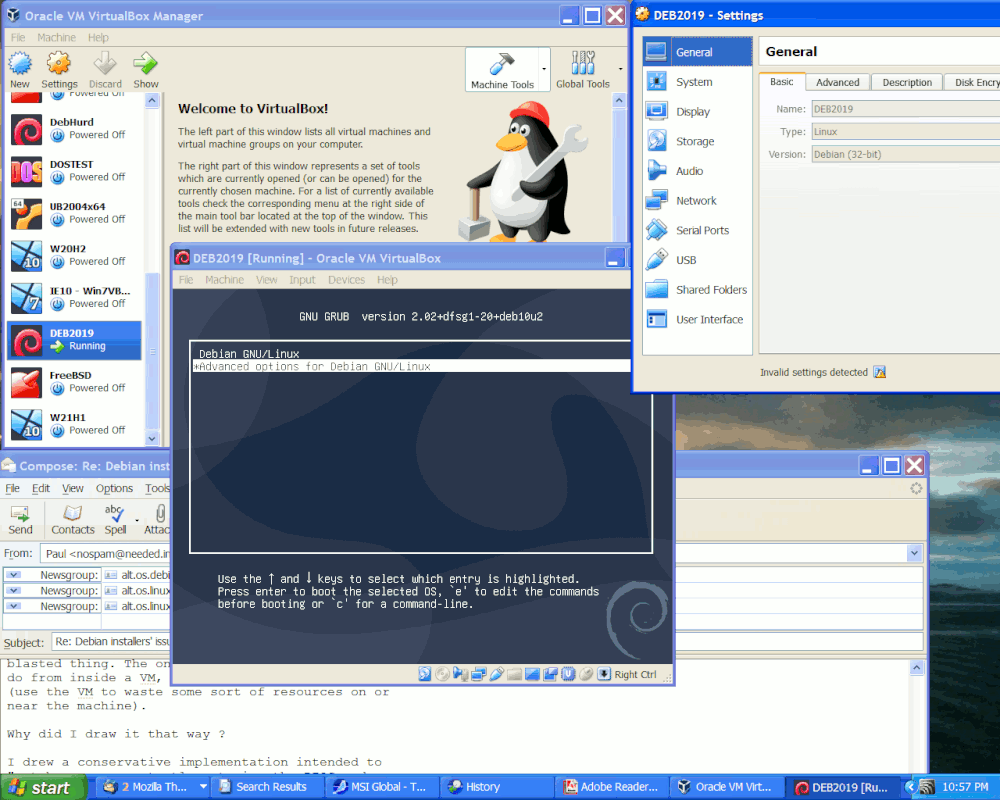Select the Display category in DEB2019 Settings
This screenshot has width=1000, height=800.
[697, 112]
